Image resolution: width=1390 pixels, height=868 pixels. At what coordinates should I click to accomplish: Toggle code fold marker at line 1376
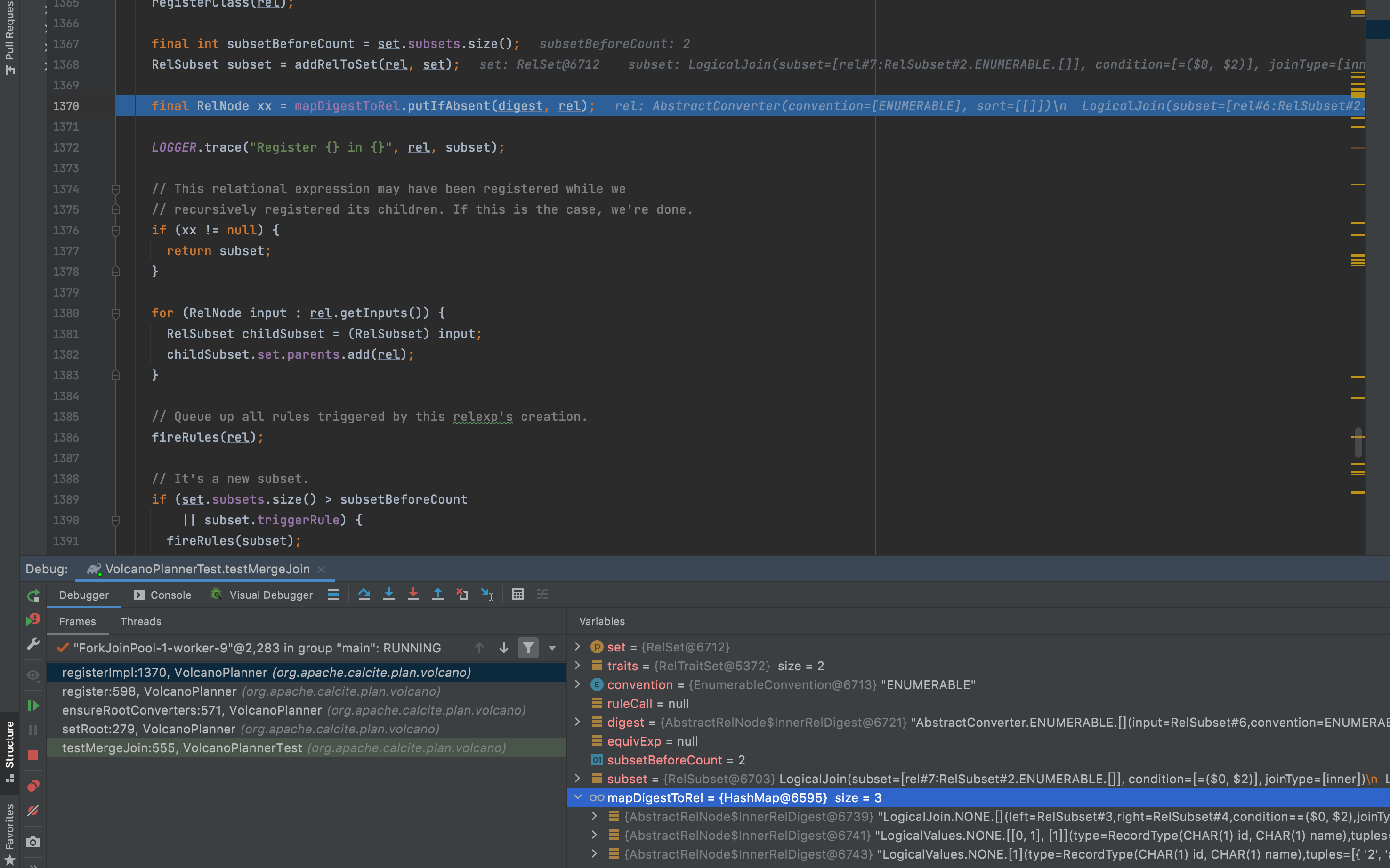pyautogui.click(x=115, y=230)
